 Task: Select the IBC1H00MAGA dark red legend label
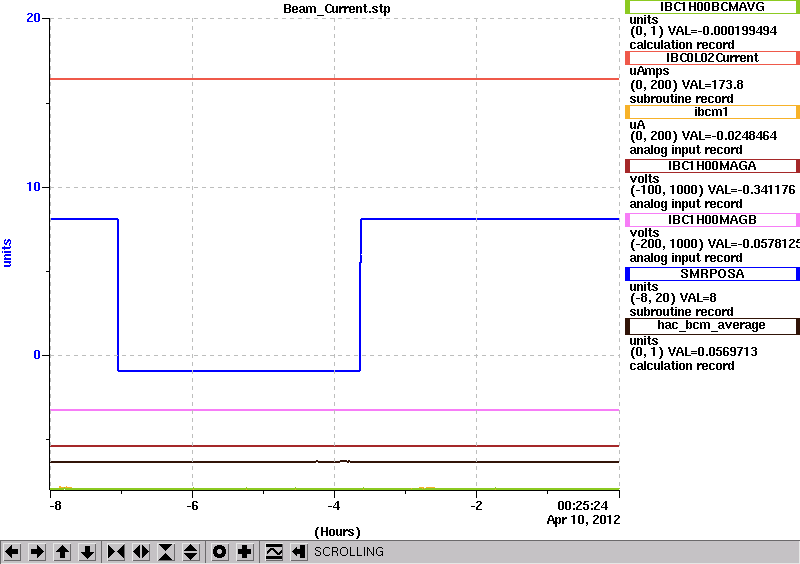coord(712,166)
